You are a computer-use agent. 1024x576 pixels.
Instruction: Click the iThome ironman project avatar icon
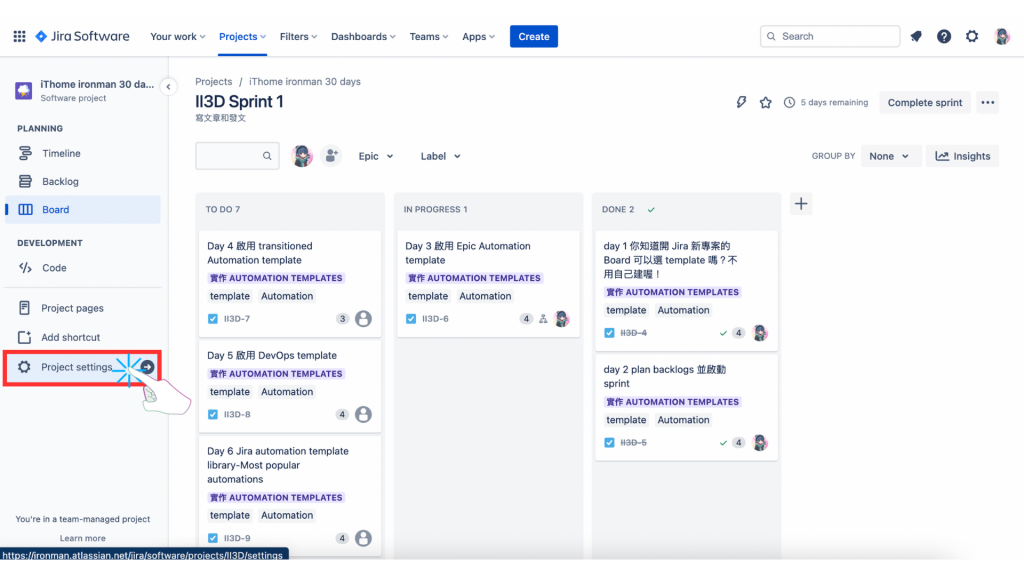24,90
